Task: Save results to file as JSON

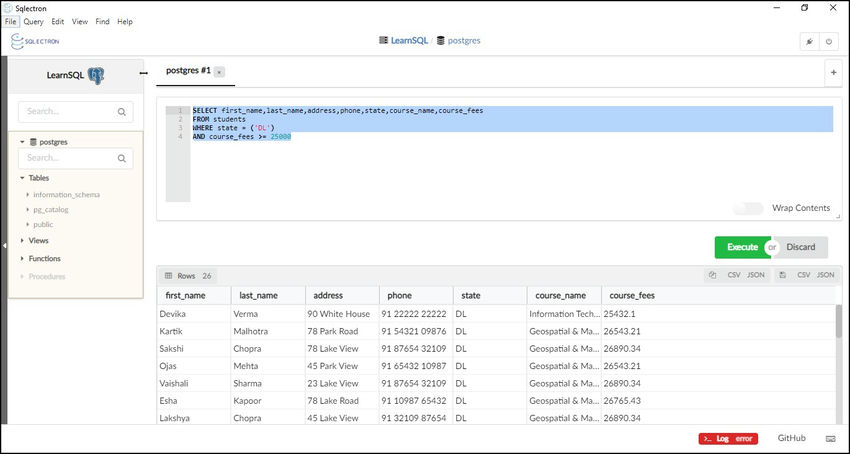Action: point(826,276)
